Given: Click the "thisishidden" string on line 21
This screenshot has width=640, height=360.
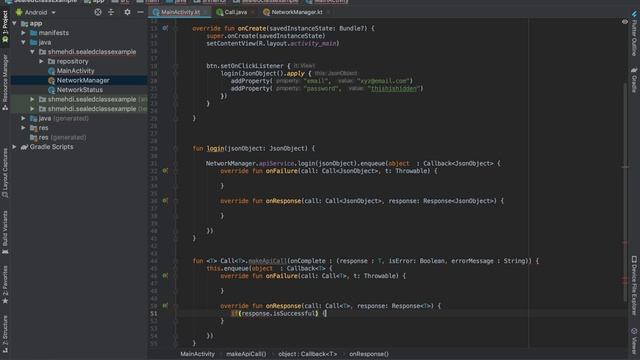Looking at the screenshot, I should pos(393,89).
